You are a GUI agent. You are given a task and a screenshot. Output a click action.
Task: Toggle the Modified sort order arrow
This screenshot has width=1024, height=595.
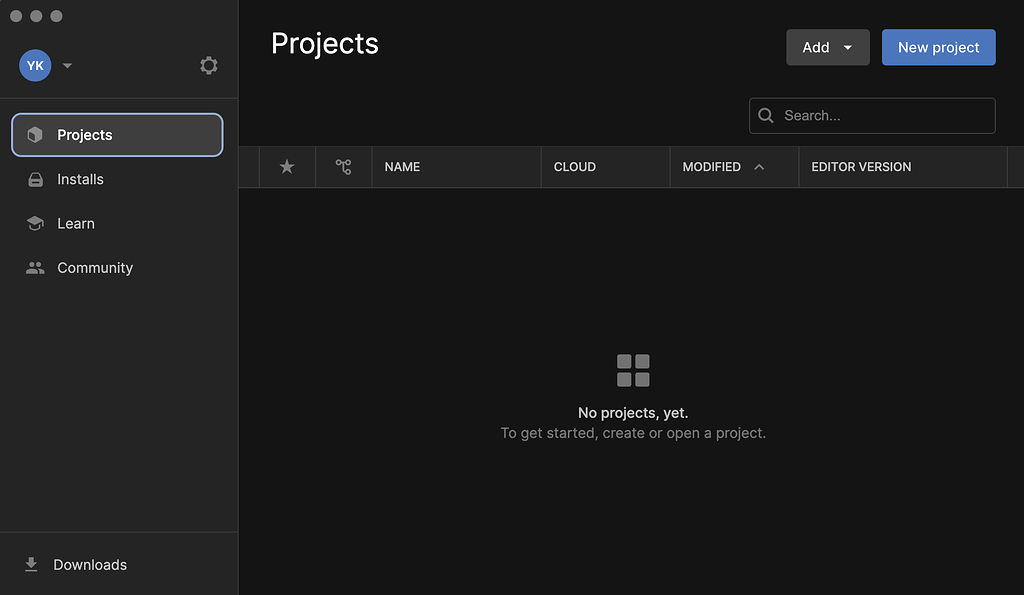[x=759, y=167]
